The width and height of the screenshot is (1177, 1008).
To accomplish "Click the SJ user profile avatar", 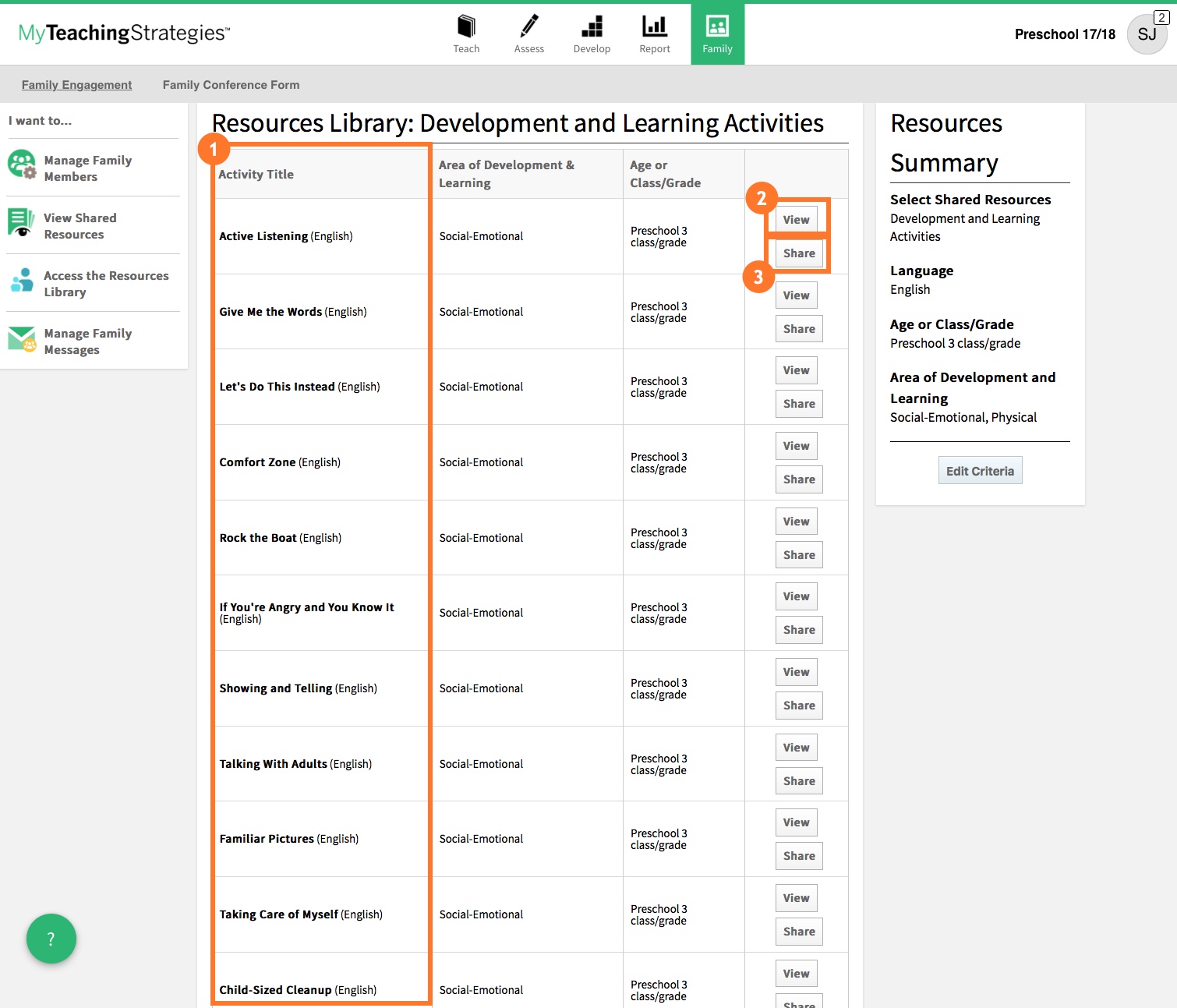I will 1147,34.
